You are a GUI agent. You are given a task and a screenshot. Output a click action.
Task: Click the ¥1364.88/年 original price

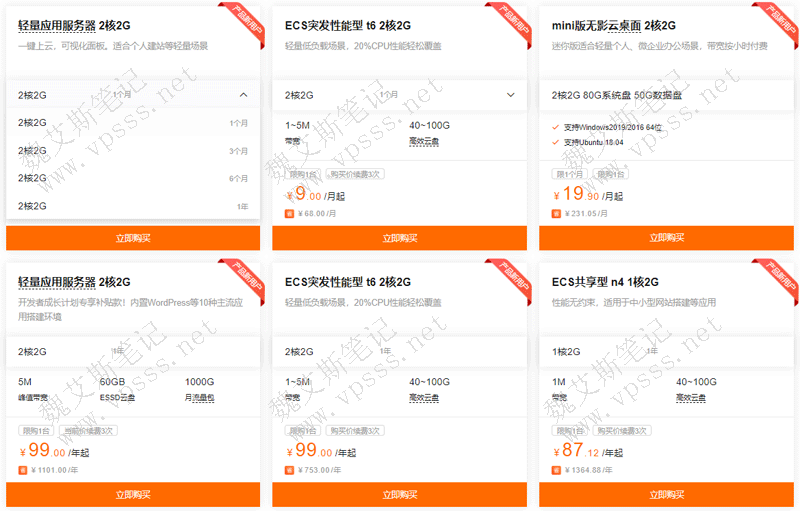[589, 470]
